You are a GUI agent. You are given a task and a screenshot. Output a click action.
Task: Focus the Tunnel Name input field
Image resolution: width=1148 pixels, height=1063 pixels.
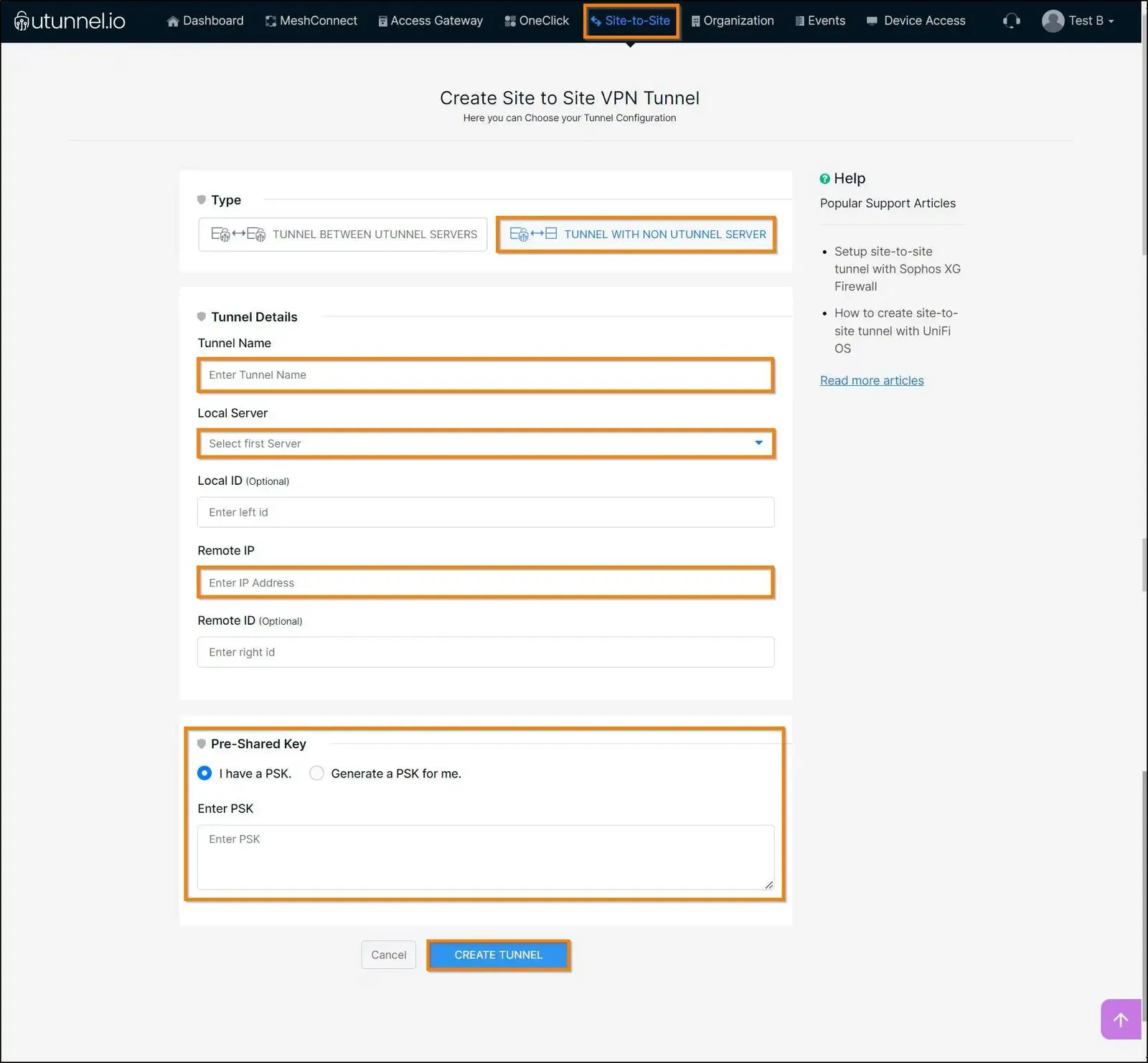486,375
